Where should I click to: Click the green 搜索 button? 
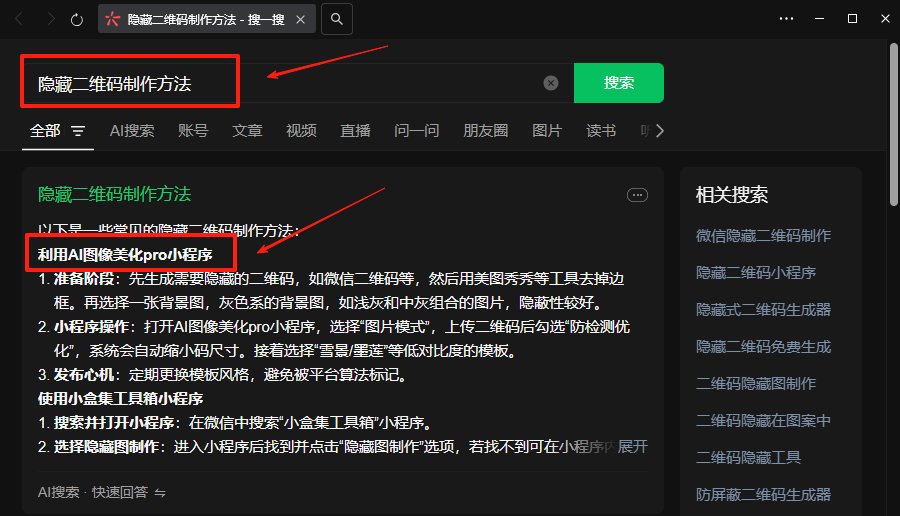click(619, 83)
